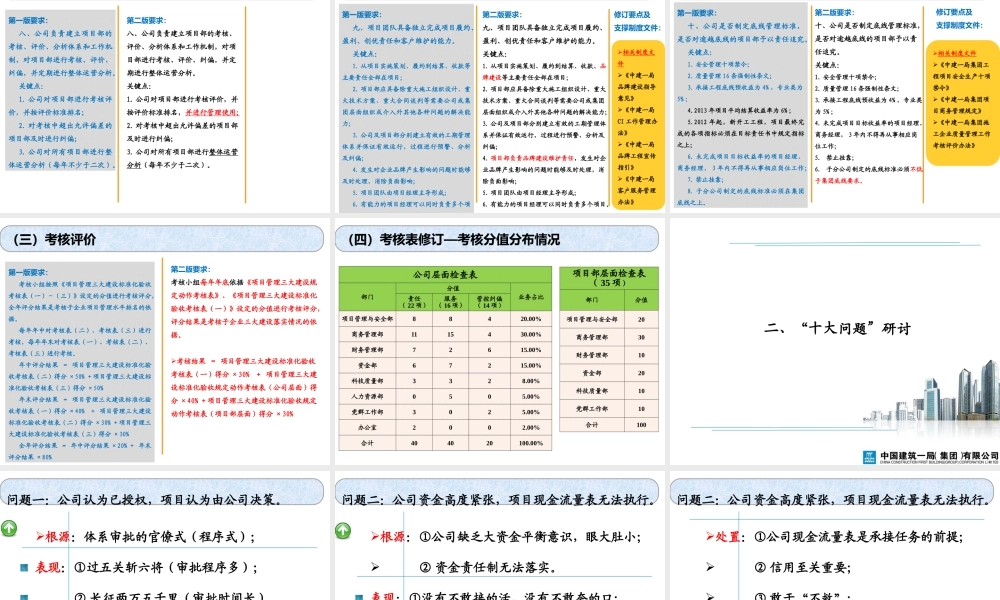
Task: Click the 业务占比 column header
Action: click(x=531, y=297)
